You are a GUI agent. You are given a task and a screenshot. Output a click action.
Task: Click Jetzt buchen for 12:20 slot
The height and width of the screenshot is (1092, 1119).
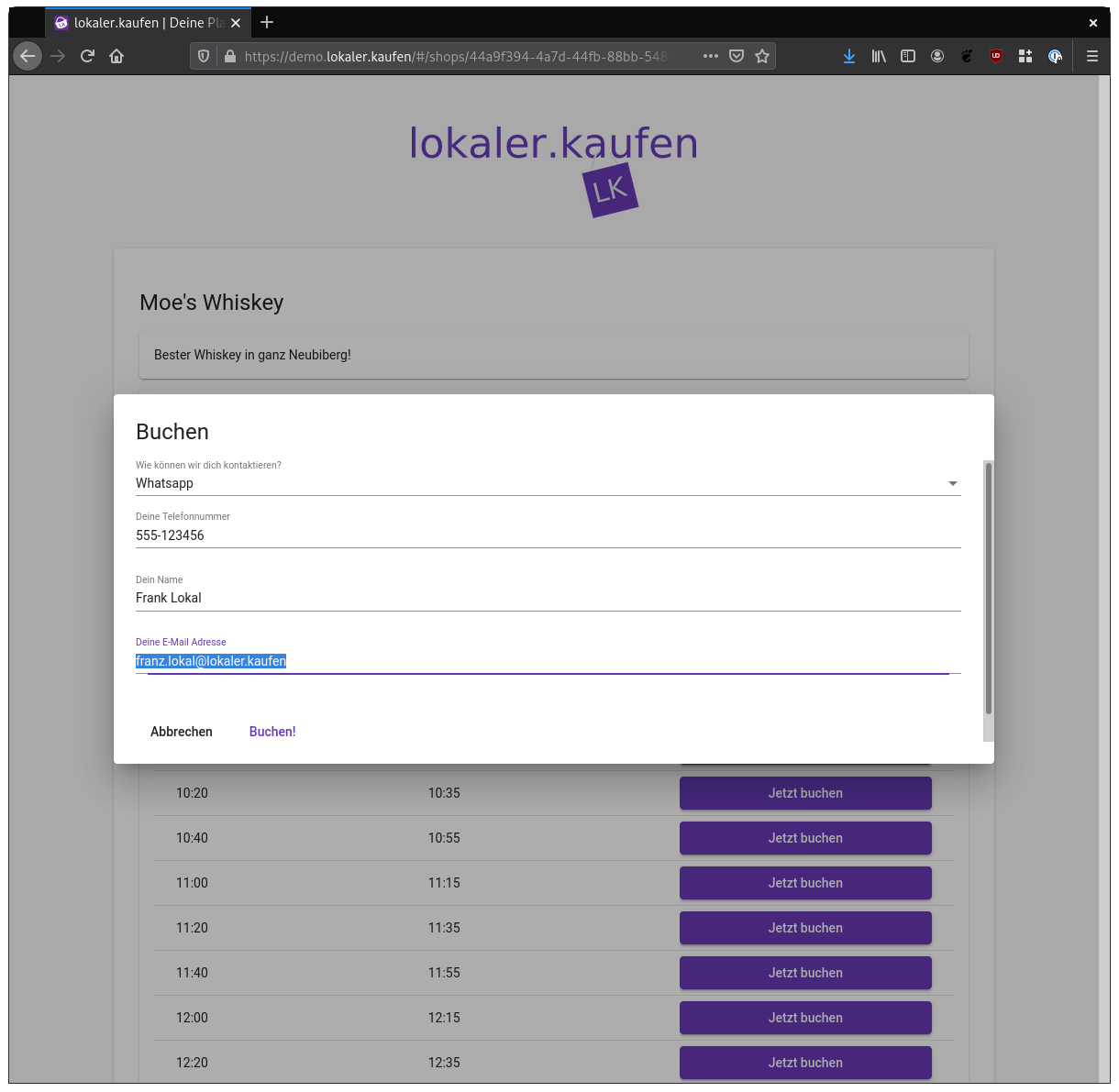(805, 1063)
